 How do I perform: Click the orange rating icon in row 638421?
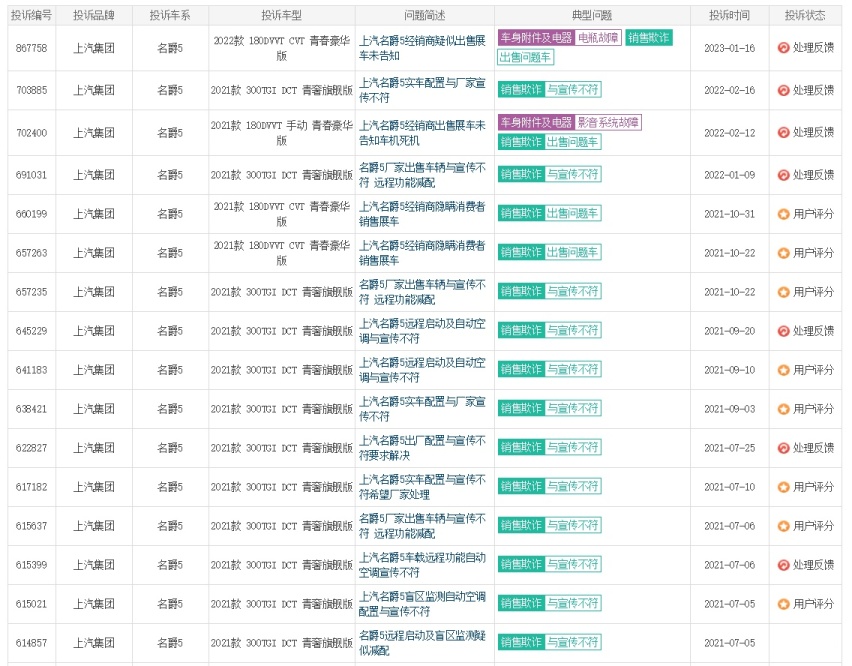(783, 409)
